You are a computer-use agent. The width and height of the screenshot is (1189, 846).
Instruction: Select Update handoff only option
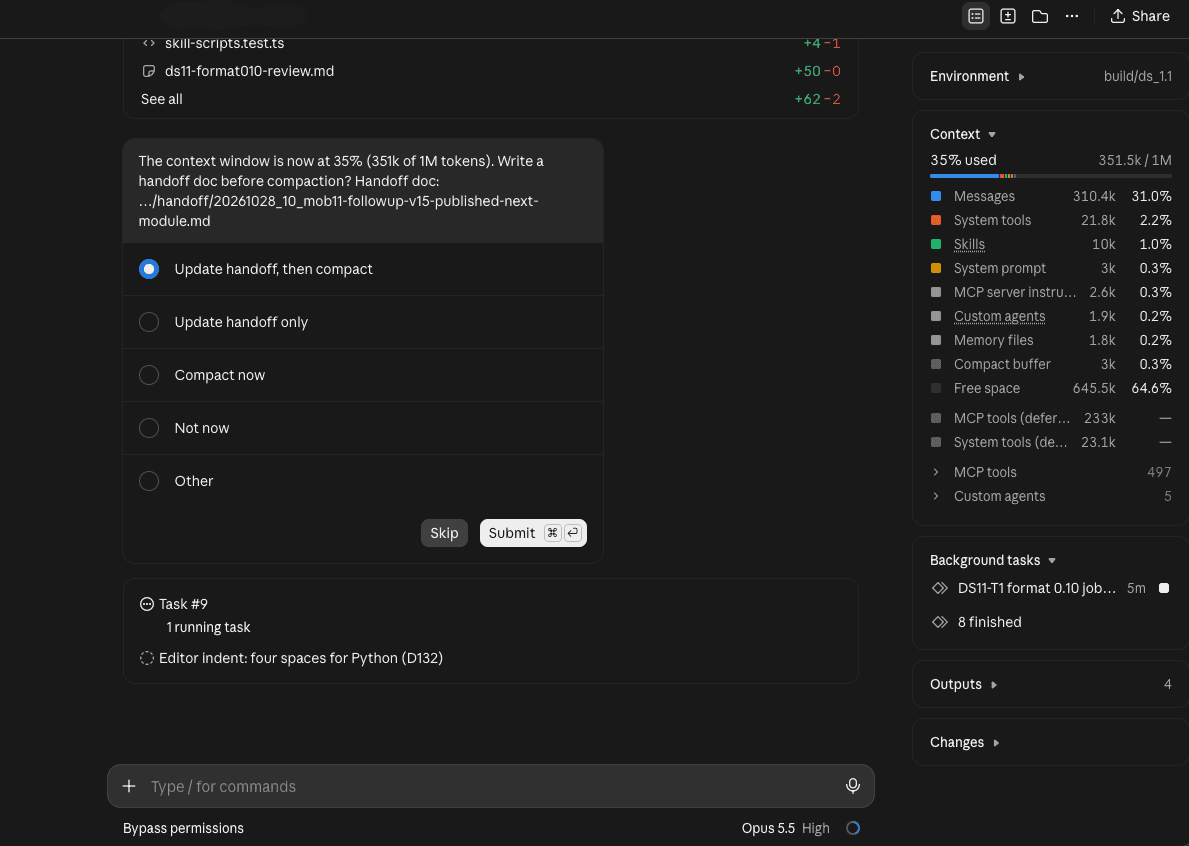[362, 322]
